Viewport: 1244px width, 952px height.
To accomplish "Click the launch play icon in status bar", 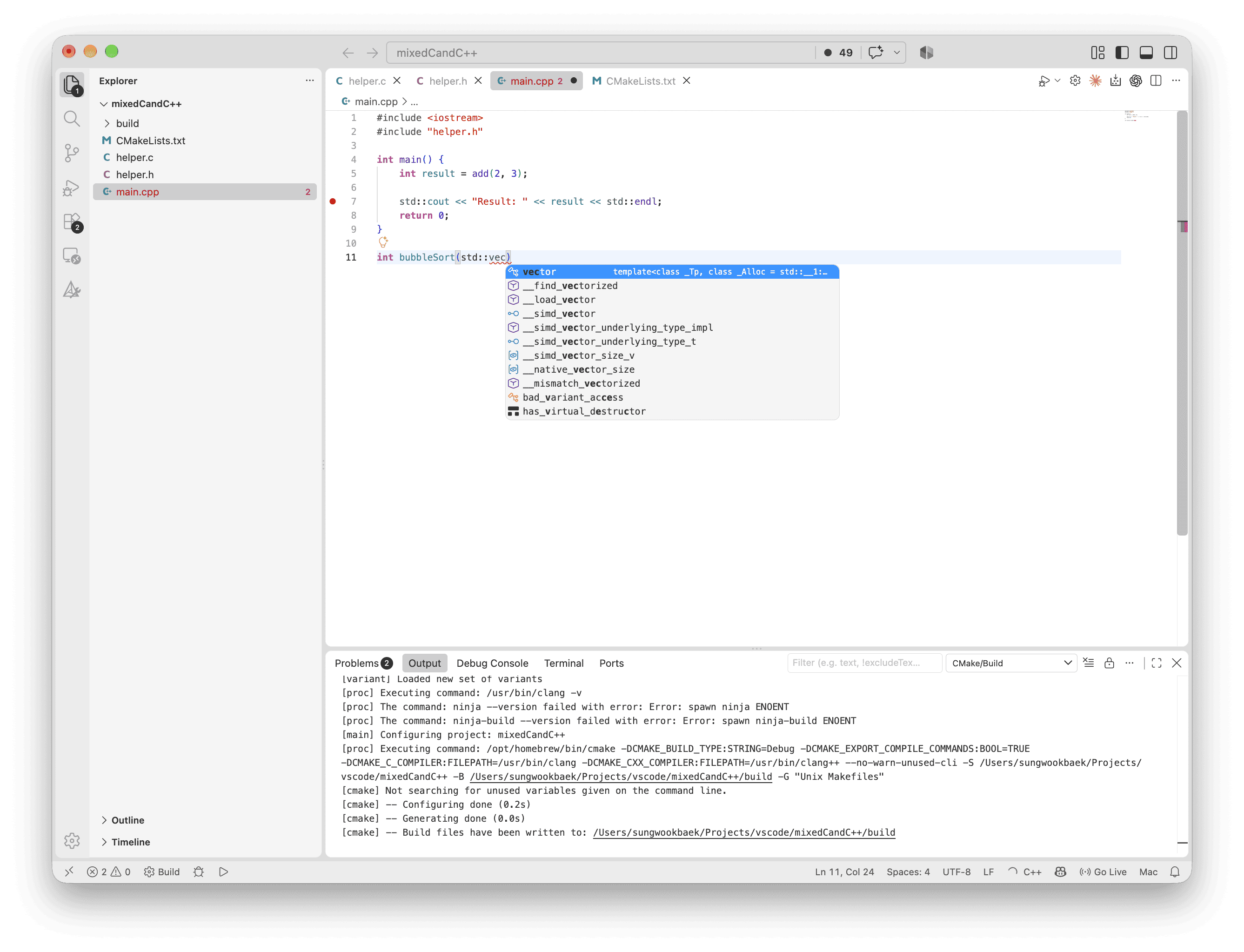I will [x=223, y=872].
